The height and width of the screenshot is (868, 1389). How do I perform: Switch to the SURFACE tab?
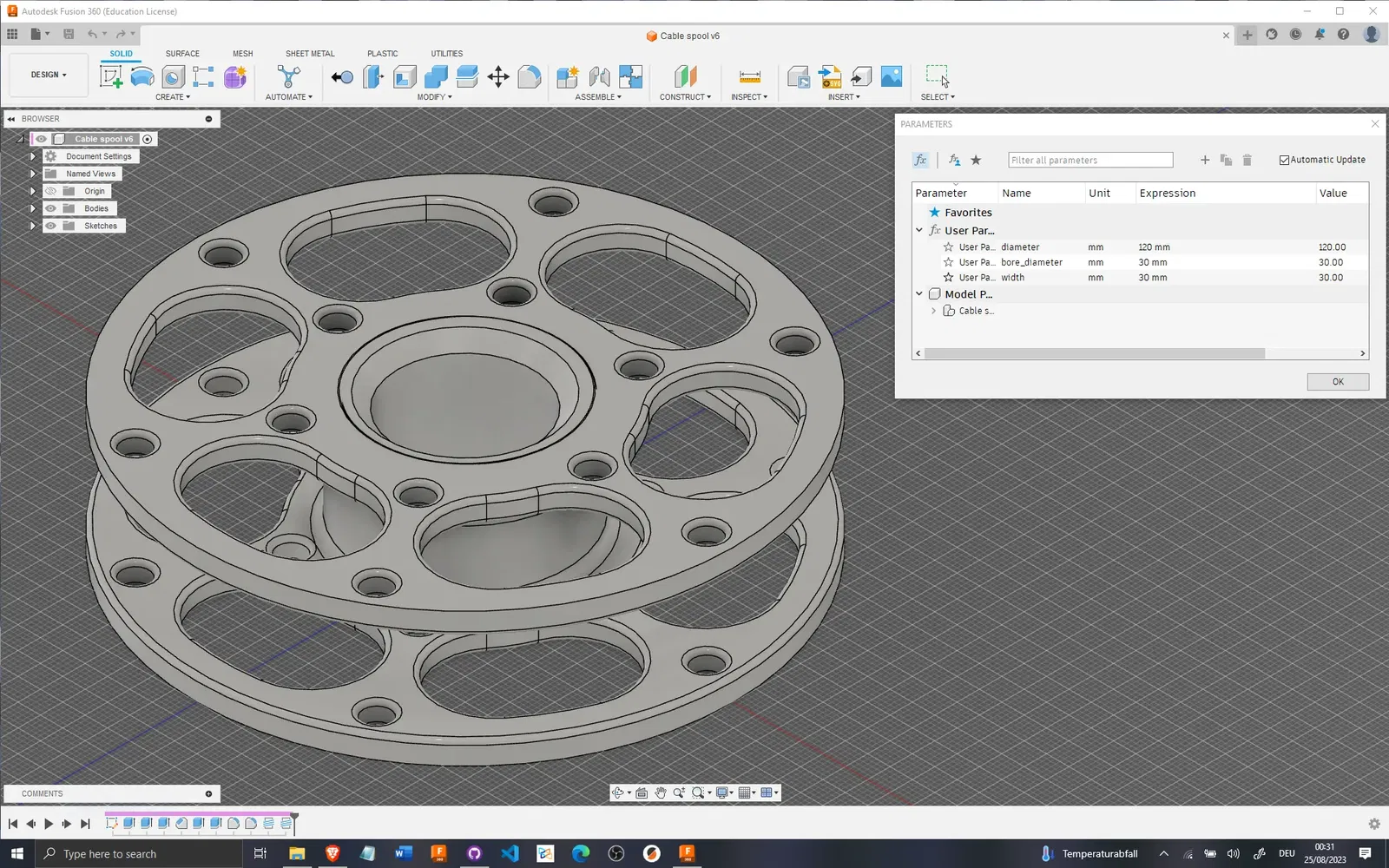[x=182, y=54]
